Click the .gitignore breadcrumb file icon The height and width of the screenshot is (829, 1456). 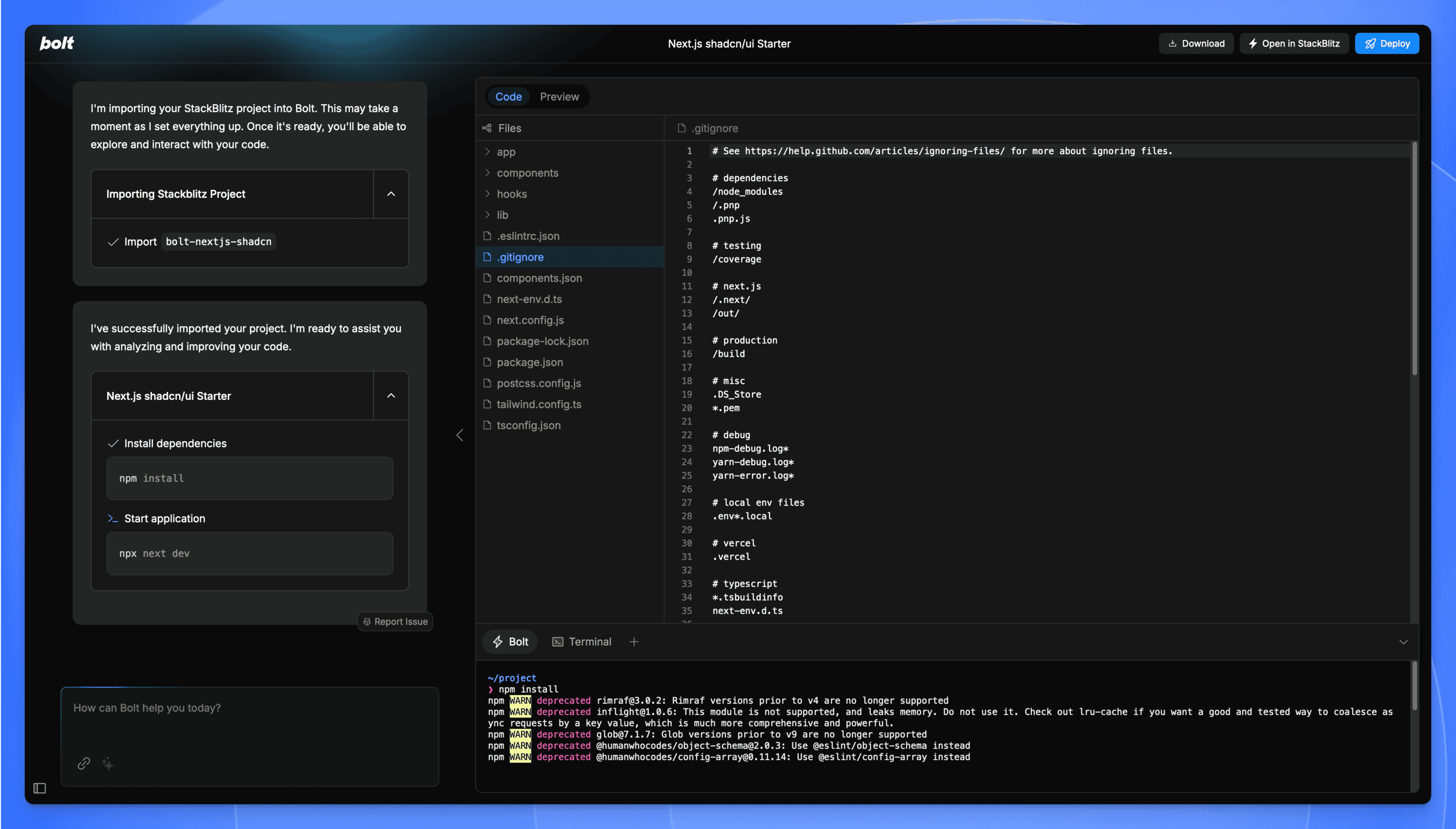click(681, 129)
